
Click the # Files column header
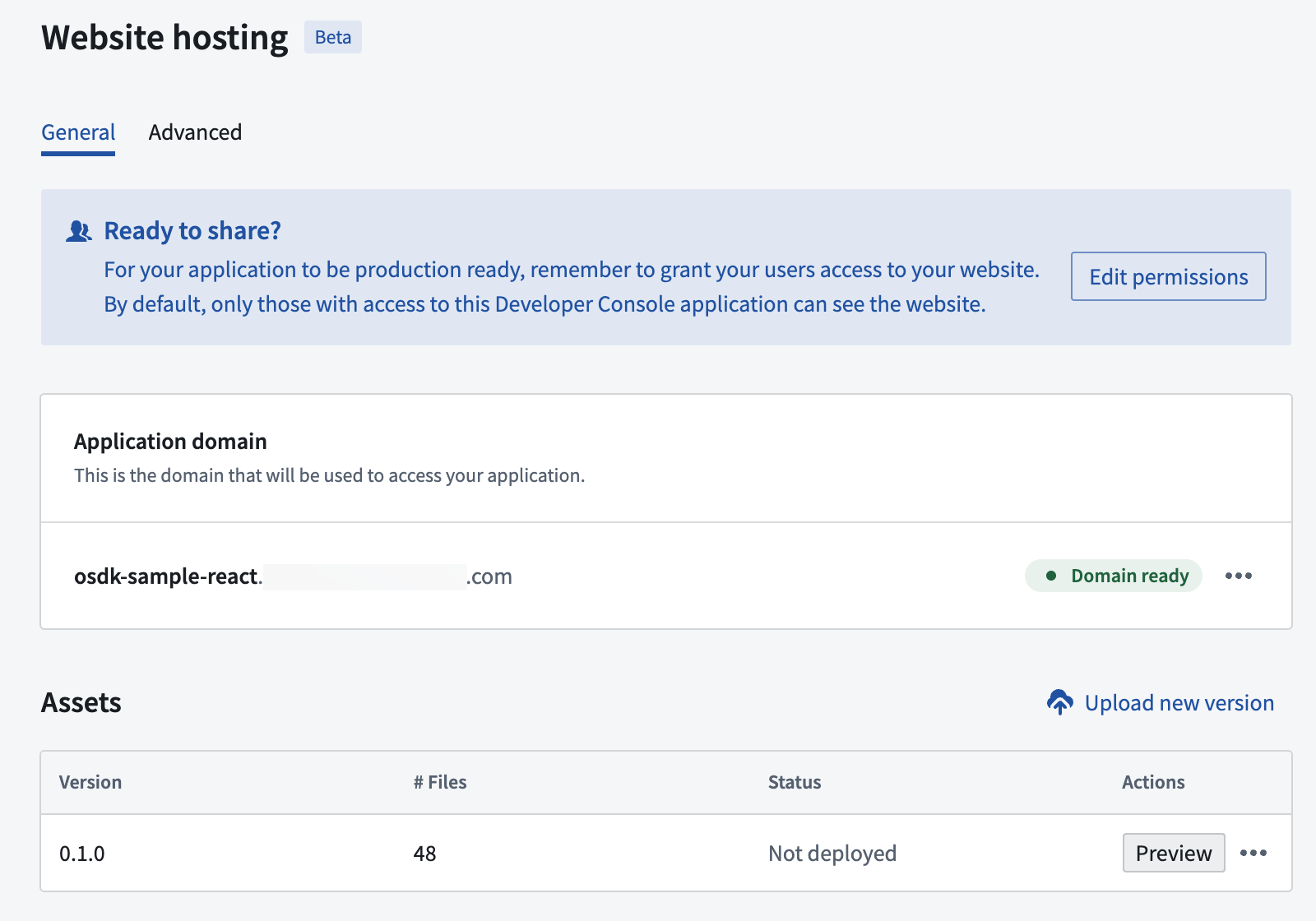coord(440,782)
